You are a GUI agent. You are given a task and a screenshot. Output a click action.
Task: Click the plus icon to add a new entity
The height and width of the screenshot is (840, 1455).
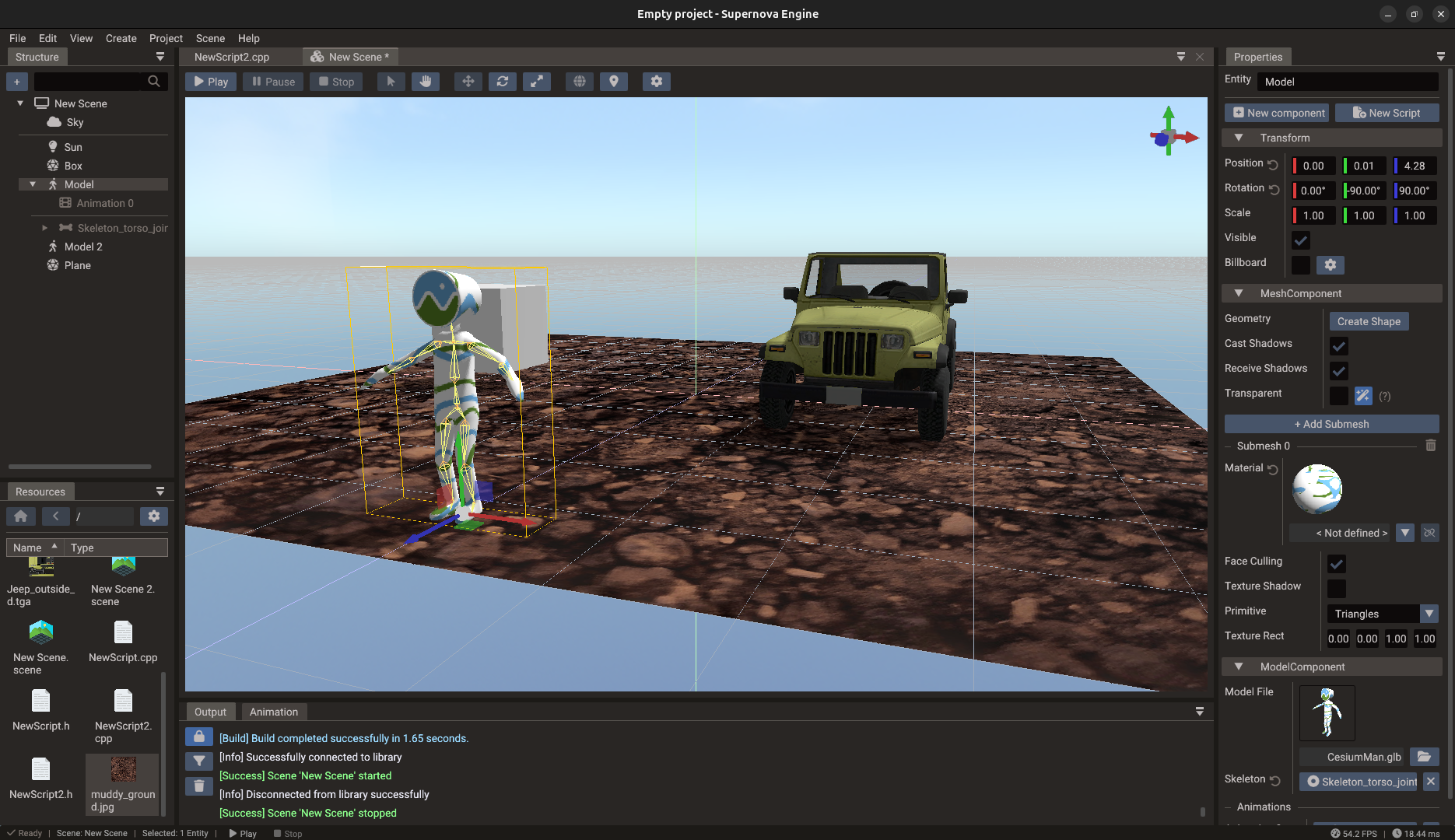tap(17, 81)
